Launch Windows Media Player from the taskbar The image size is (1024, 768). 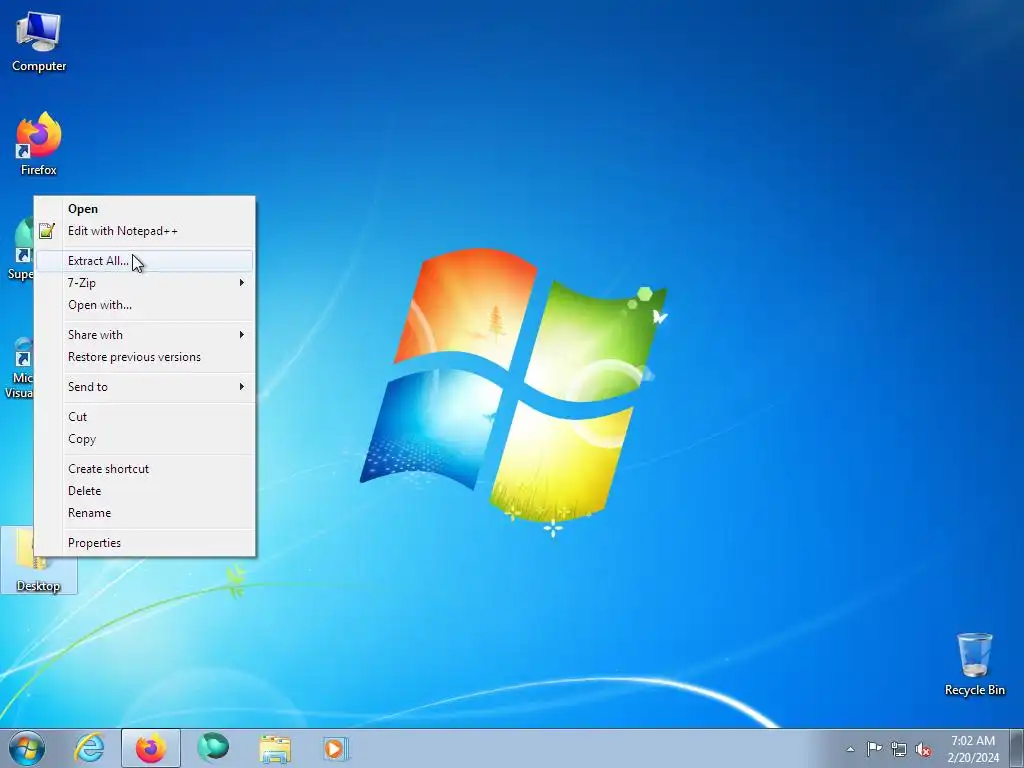[x=336, y=748]
